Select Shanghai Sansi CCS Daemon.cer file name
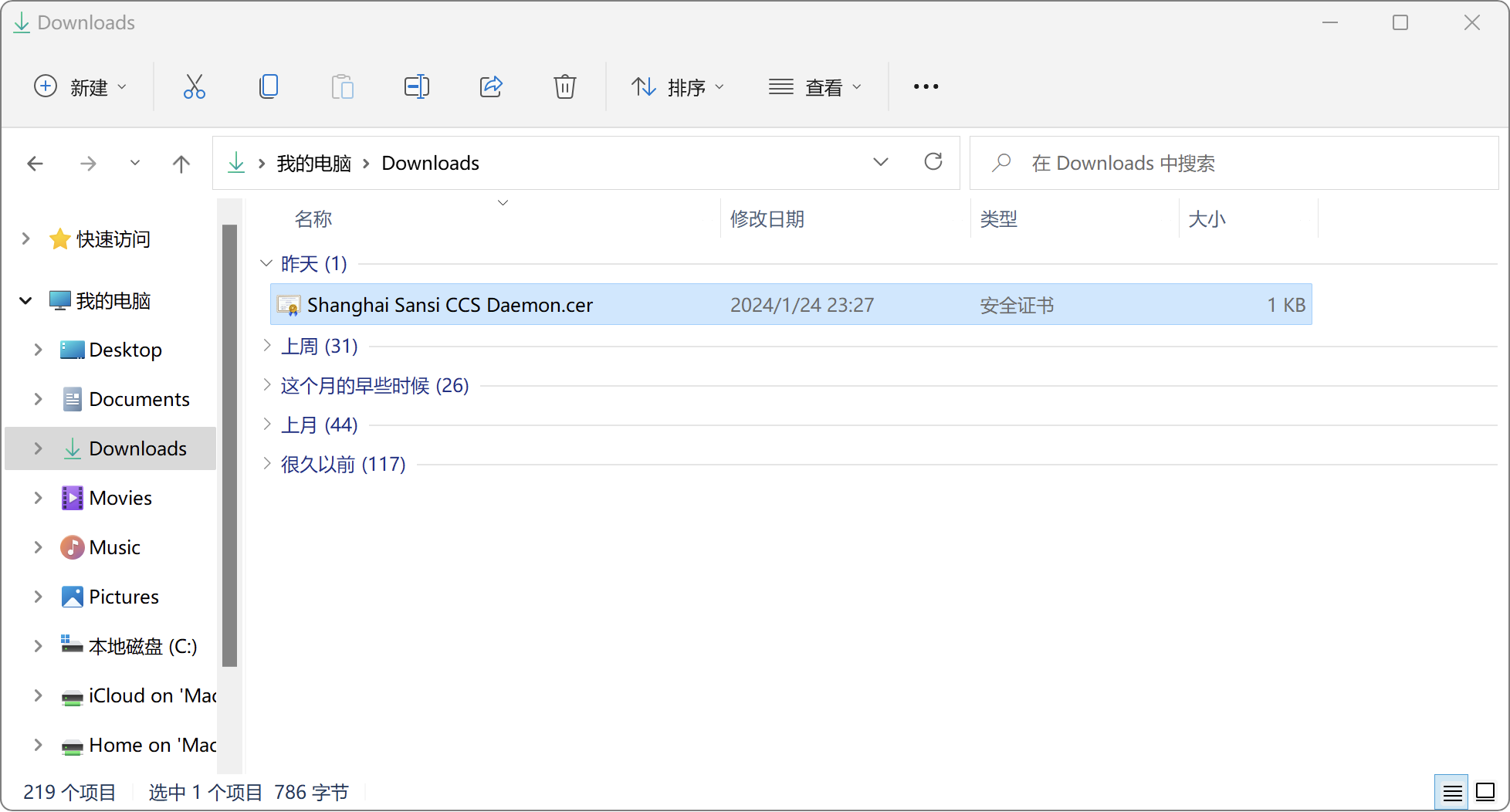 [450, 305]
